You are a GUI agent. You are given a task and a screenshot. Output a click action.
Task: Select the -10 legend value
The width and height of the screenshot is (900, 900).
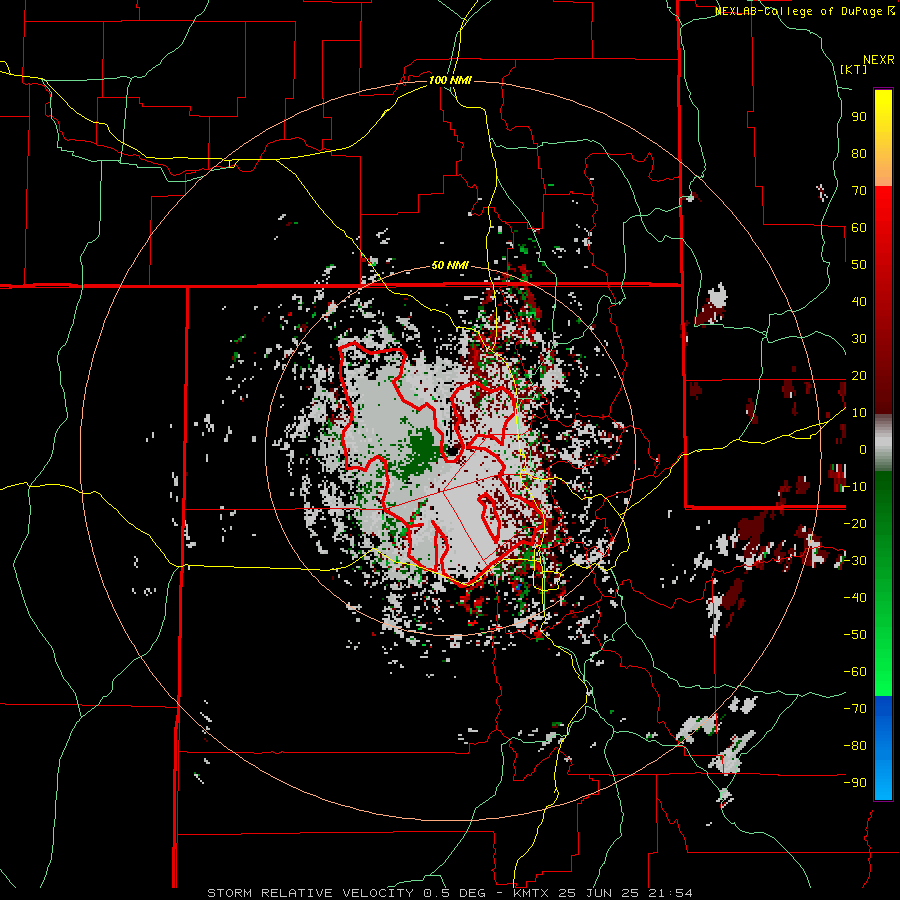coord(855,487)
